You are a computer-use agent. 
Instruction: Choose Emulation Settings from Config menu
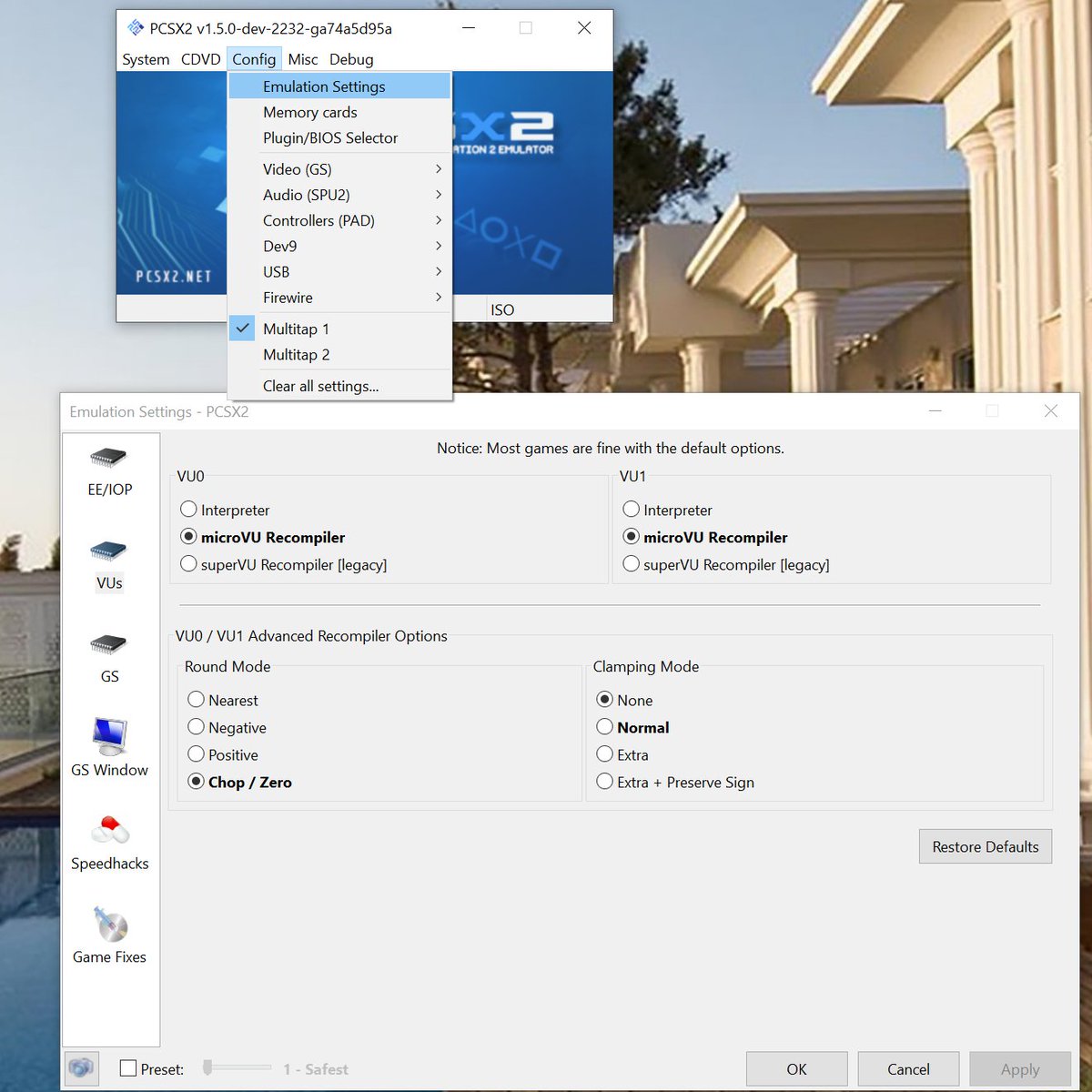tap(339, 86)
